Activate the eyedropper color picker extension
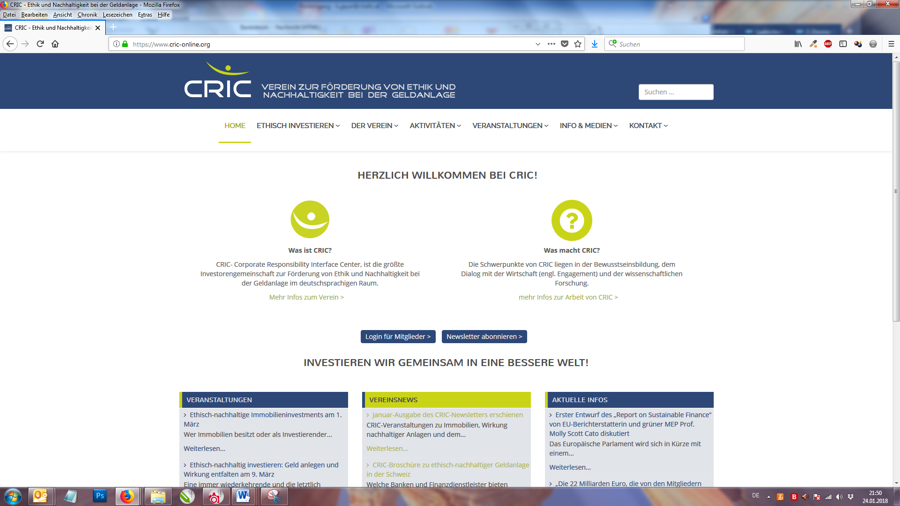 pos(813,44)
